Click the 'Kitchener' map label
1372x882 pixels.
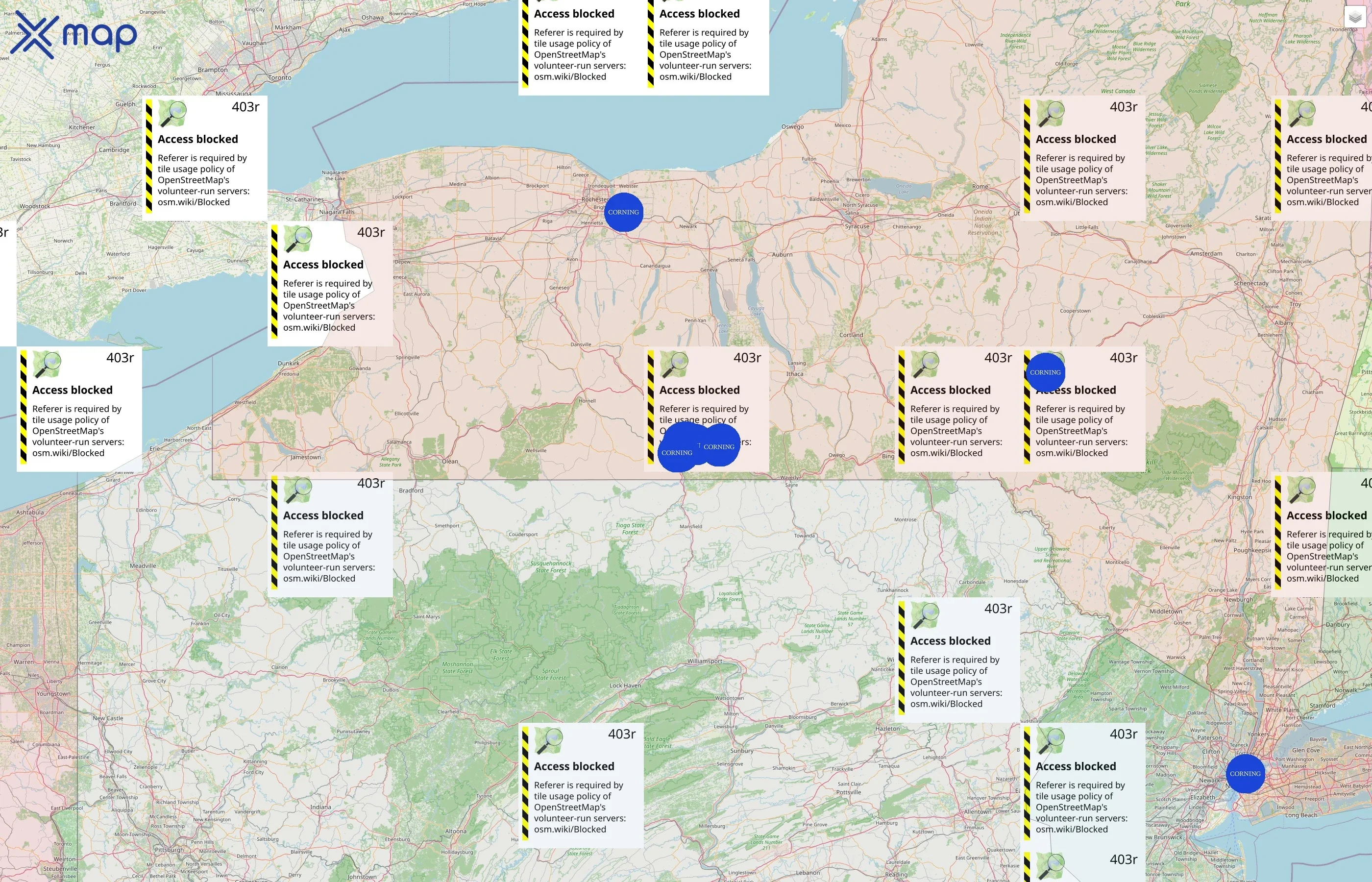click(82, 127)
